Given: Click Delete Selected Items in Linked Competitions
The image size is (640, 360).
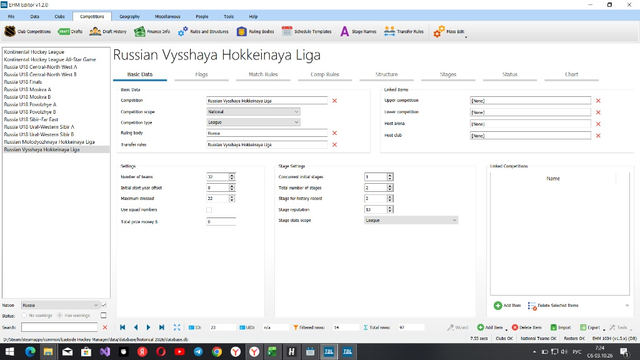Looking at the screenshot, I should point(553,305).
